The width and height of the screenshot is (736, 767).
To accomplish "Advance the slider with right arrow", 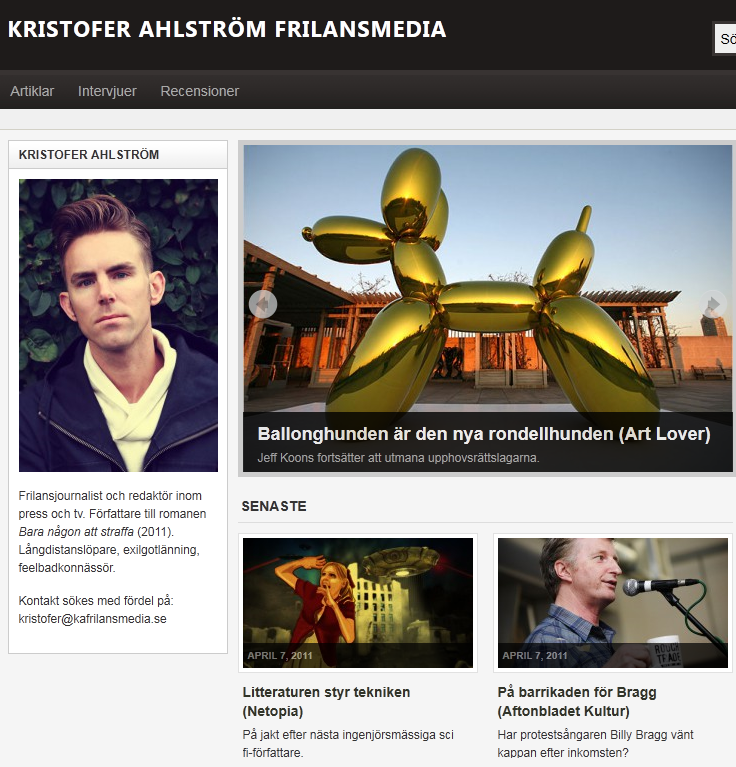I will point(714,304).
